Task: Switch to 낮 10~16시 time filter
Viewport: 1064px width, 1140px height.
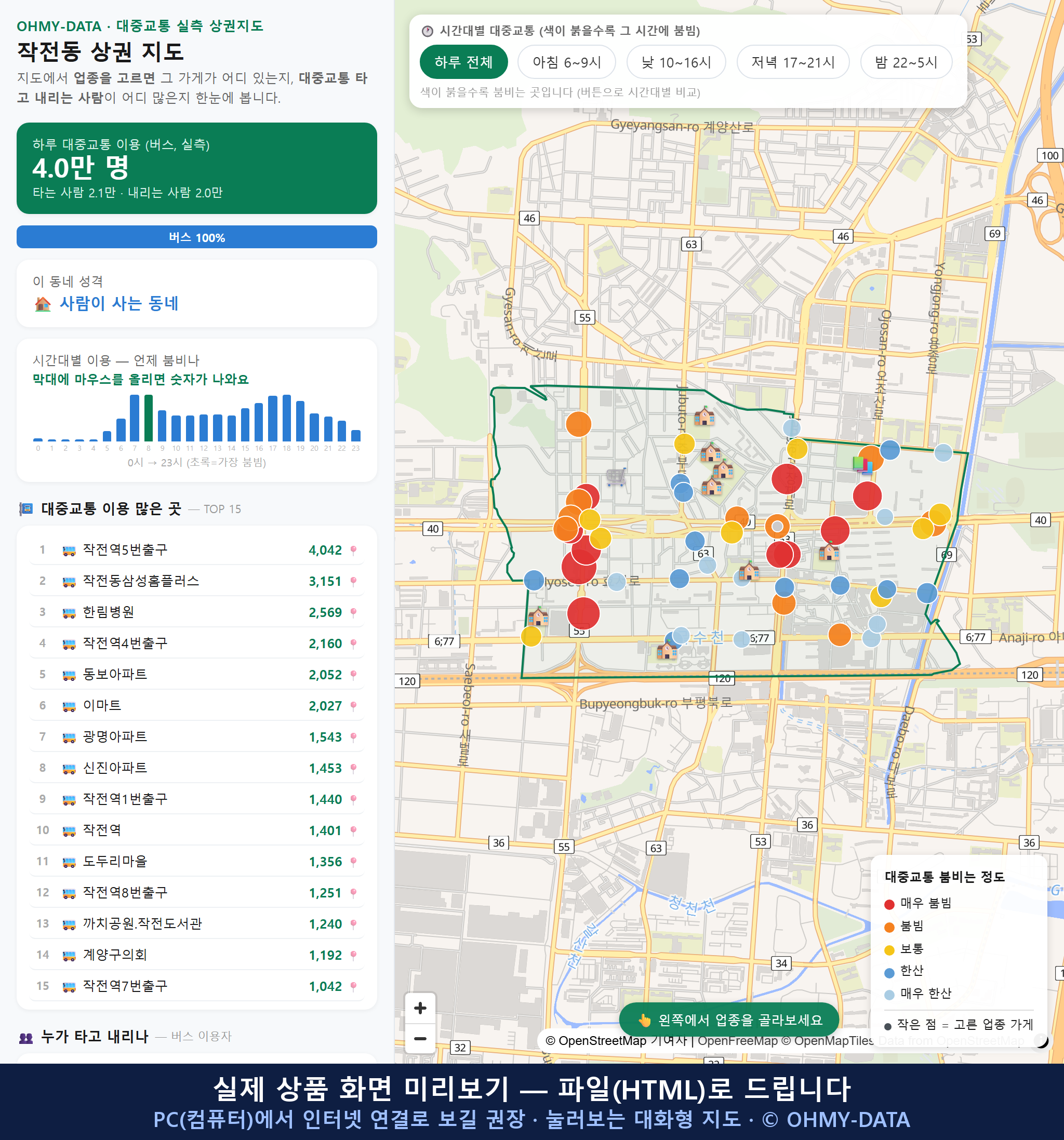Action: pos(676,62)
